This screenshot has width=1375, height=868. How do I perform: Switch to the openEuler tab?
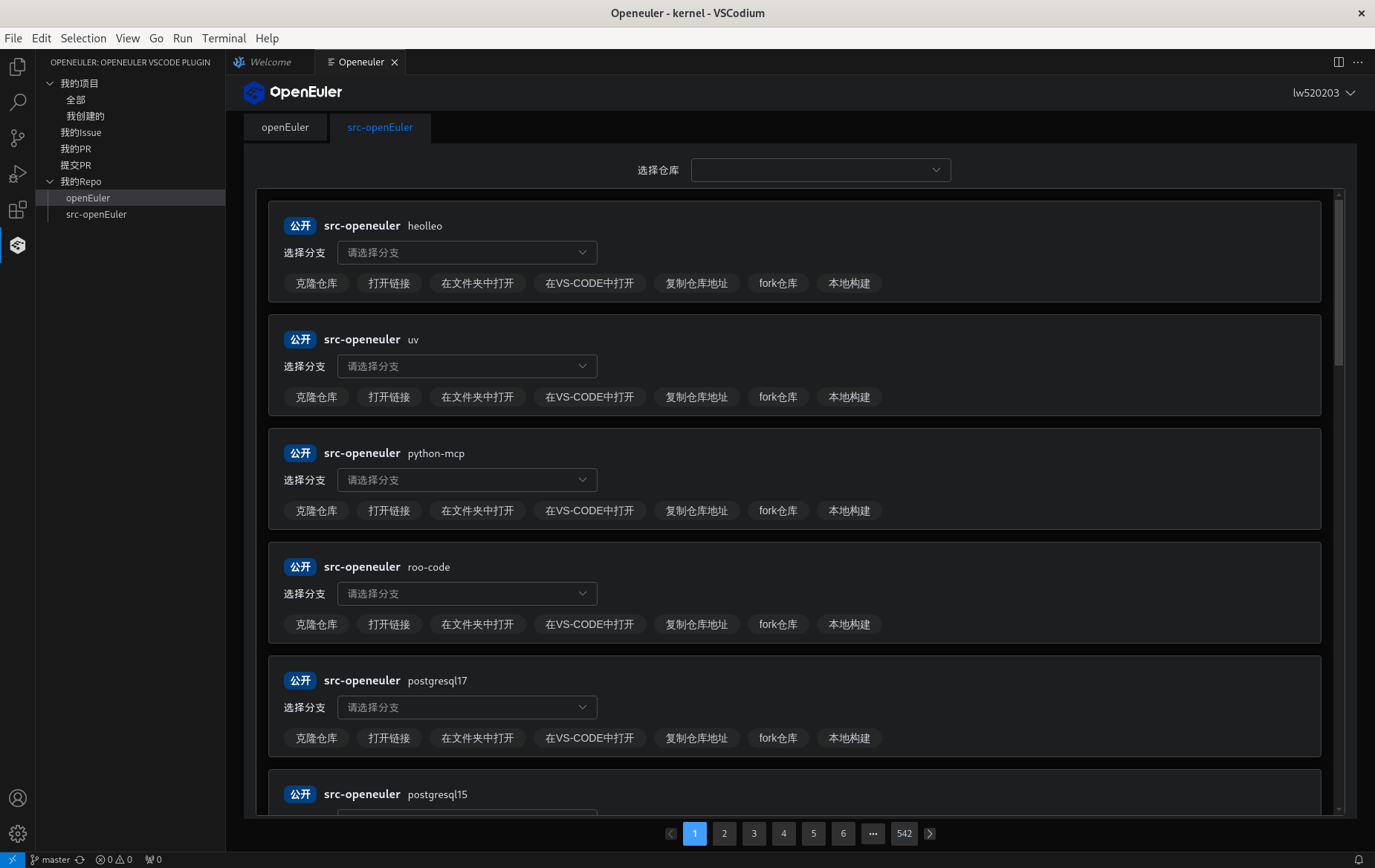(x=285, y=127)
